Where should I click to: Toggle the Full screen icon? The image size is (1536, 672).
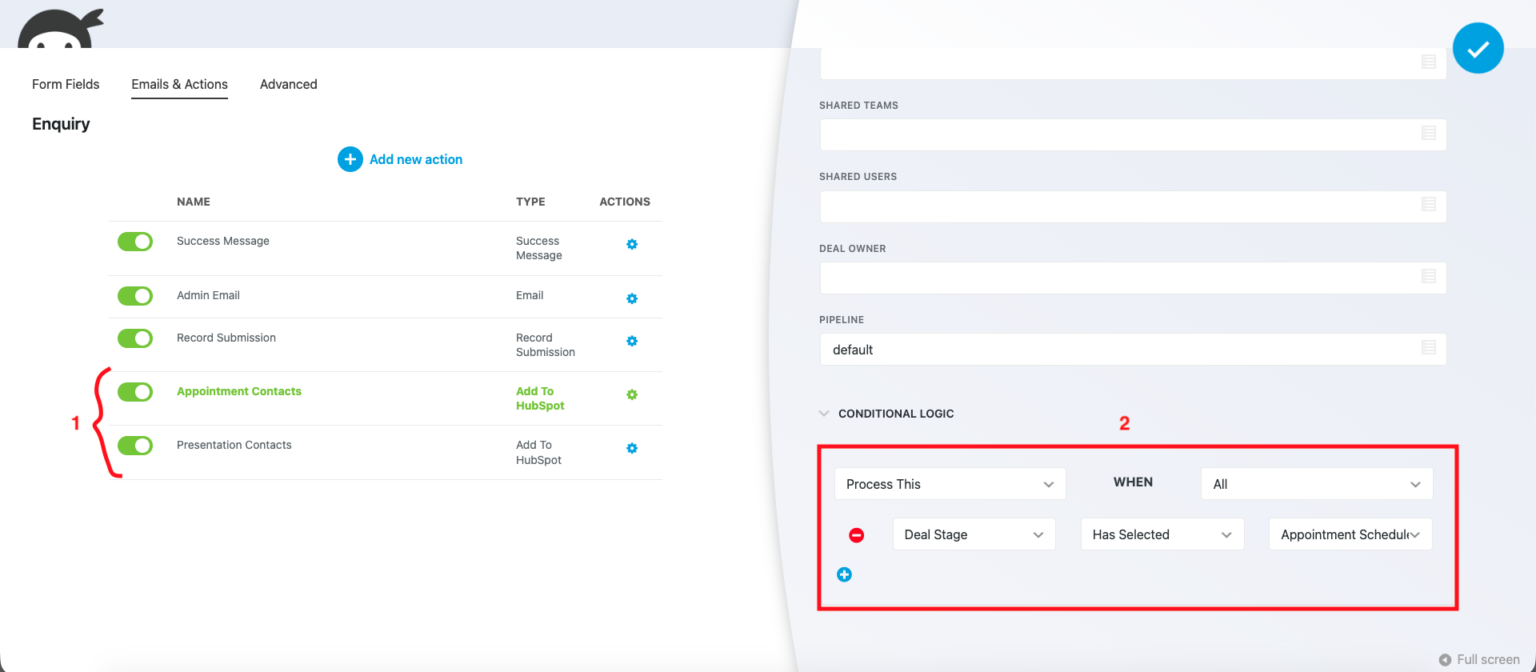click(x=1445, y=660)
